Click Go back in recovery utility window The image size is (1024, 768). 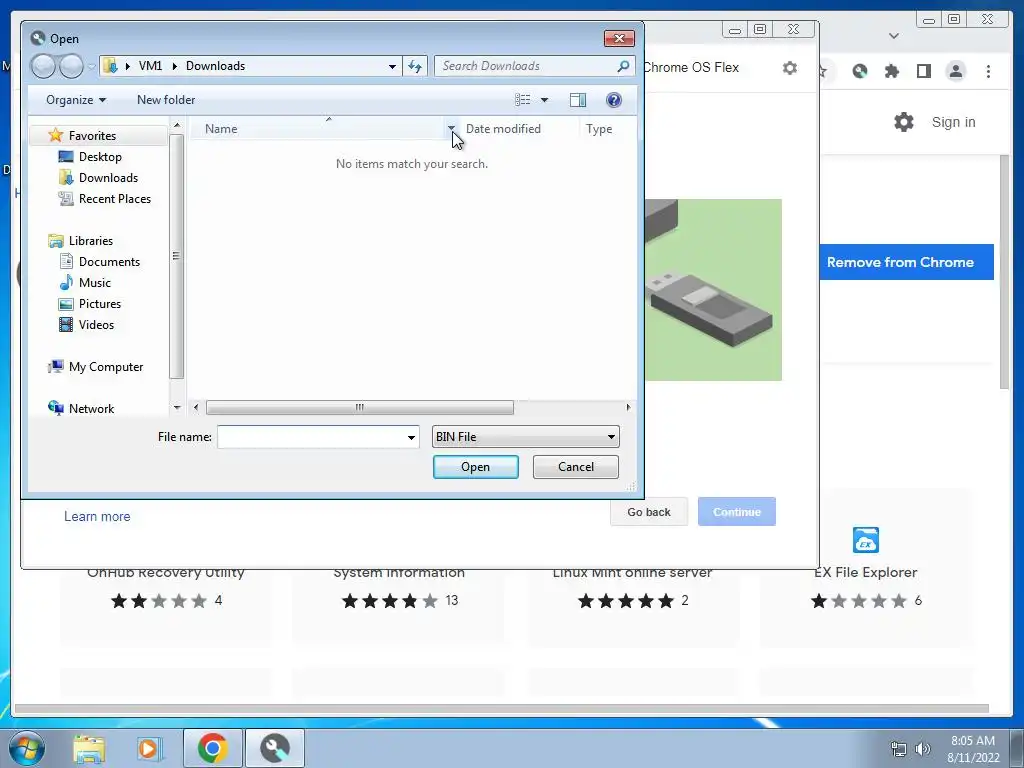tap(648, 512)
